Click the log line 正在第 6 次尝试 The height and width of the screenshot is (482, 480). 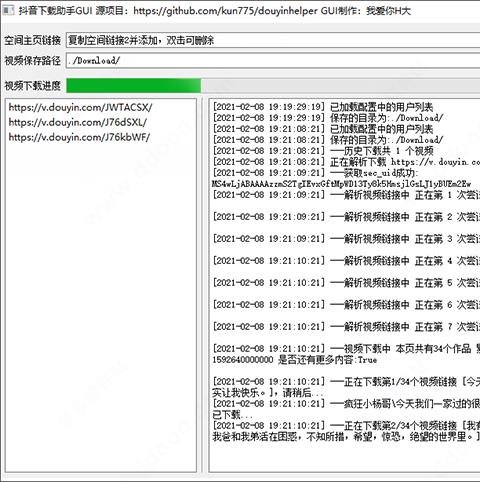pos(346,305)
